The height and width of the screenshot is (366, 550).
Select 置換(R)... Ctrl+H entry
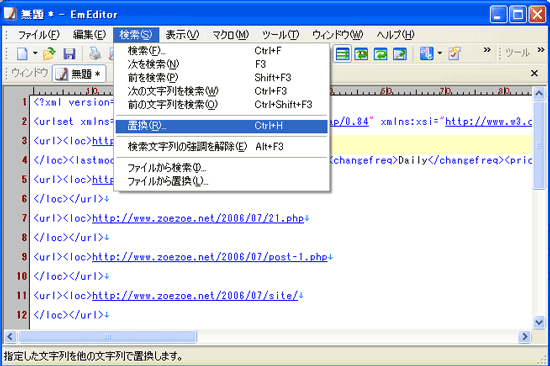(222, 126)
